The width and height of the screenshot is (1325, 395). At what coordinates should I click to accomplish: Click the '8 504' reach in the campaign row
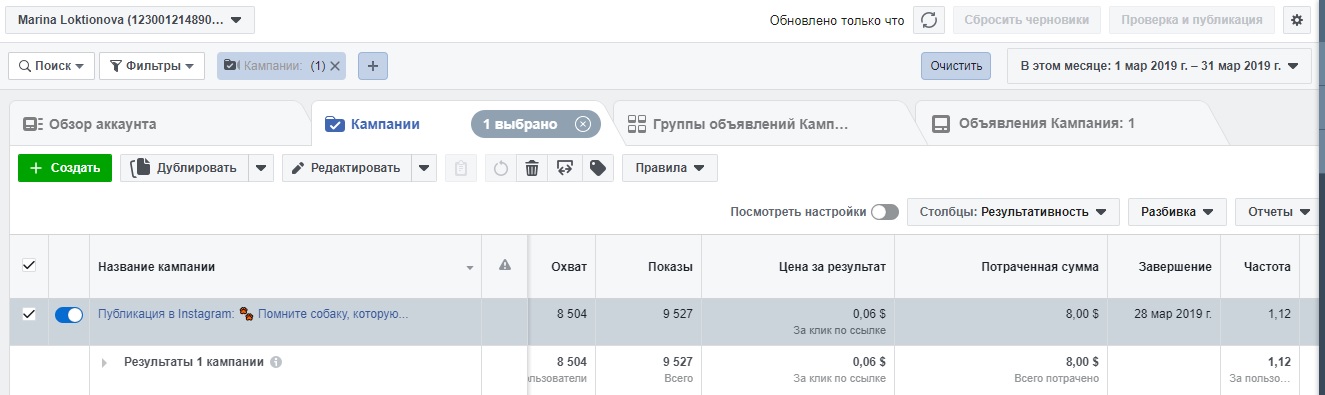click(572, 313)
